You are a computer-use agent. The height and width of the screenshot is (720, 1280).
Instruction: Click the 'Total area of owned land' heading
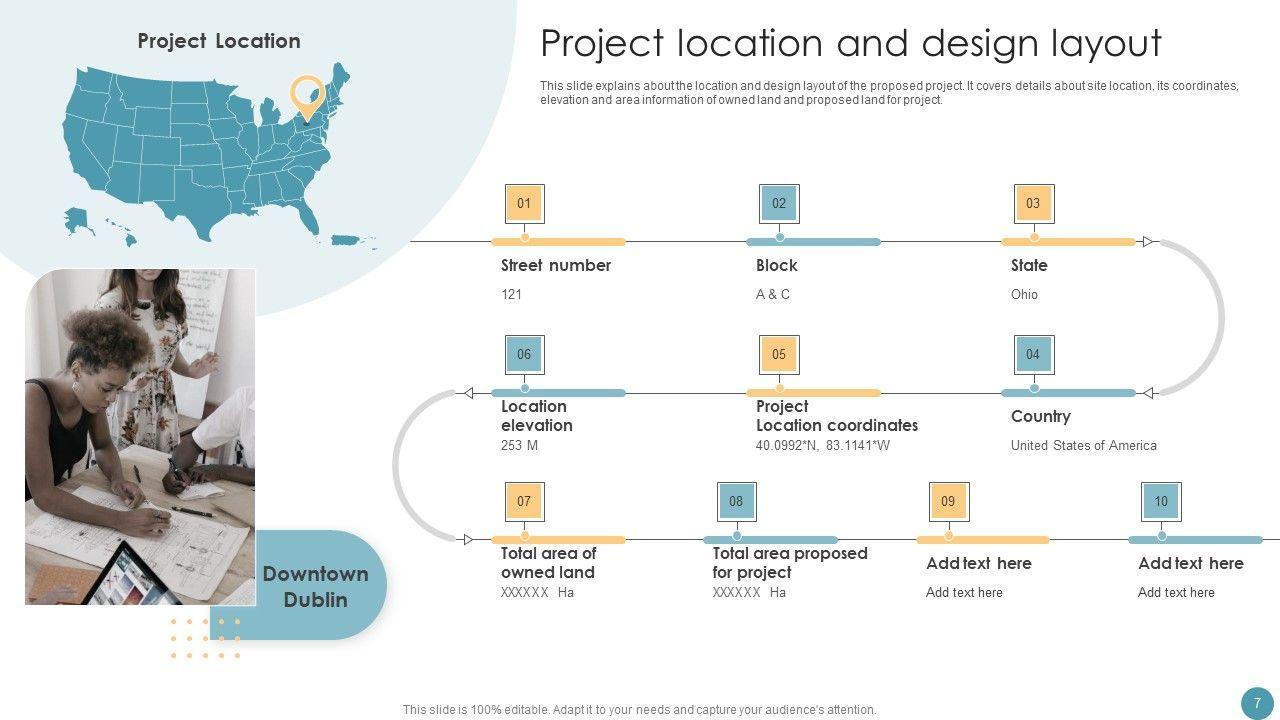[x=549, y=563]
